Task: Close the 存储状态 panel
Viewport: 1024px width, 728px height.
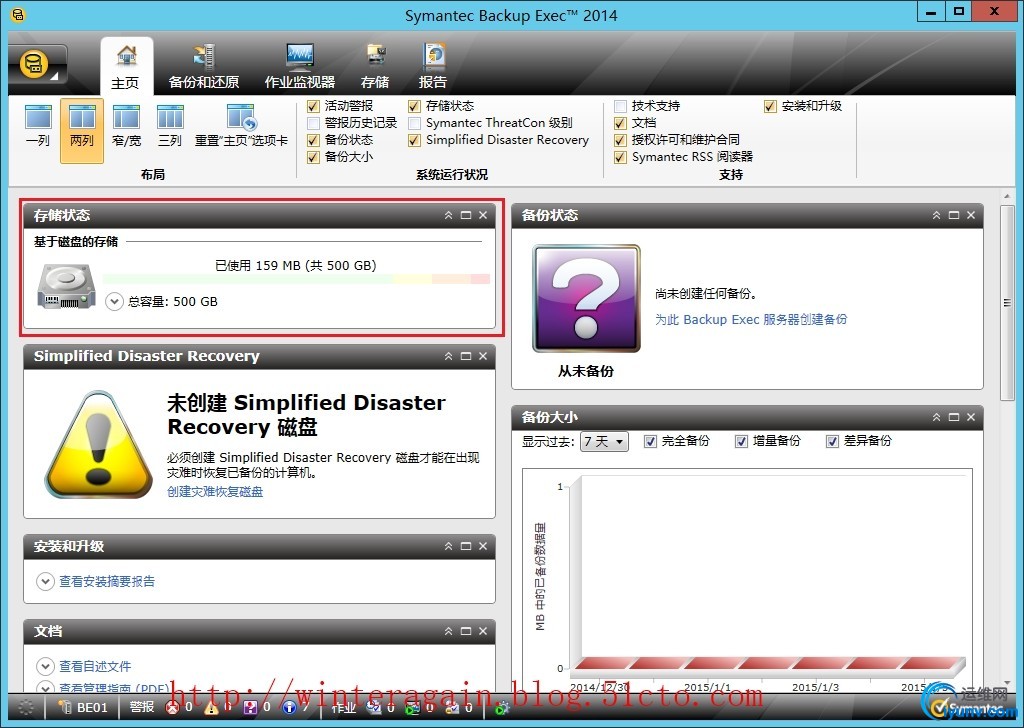Action: point(483,215)
